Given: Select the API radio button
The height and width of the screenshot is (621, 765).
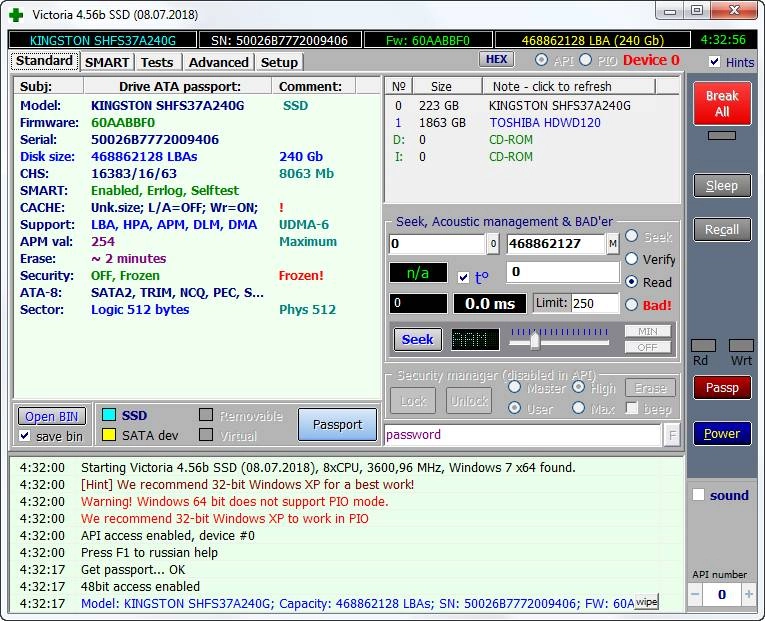Looking at the screenshot, I should (541, 60).
